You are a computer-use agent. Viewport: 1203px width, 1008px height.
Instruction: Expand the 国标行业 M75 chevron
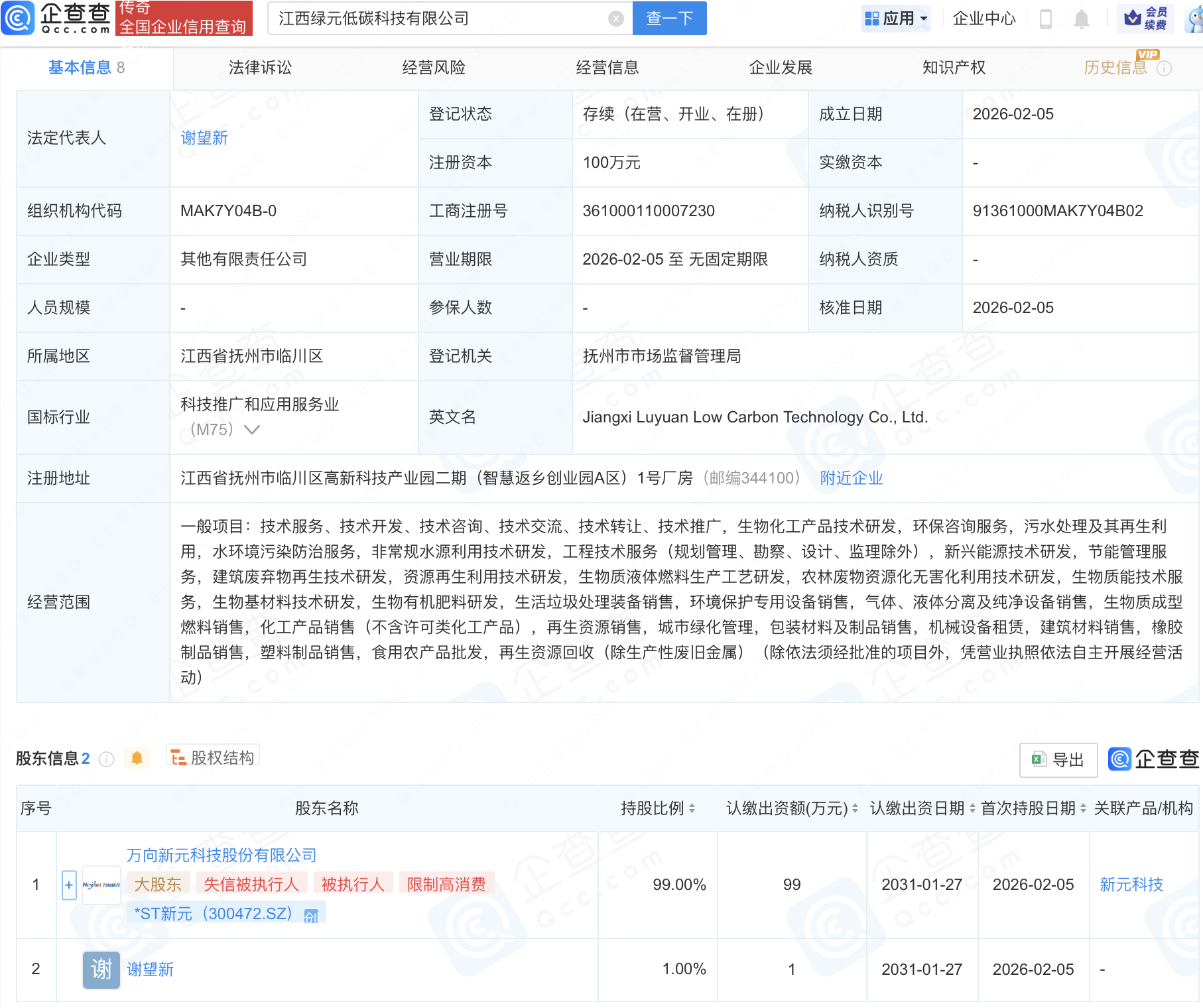coord(252,430)
